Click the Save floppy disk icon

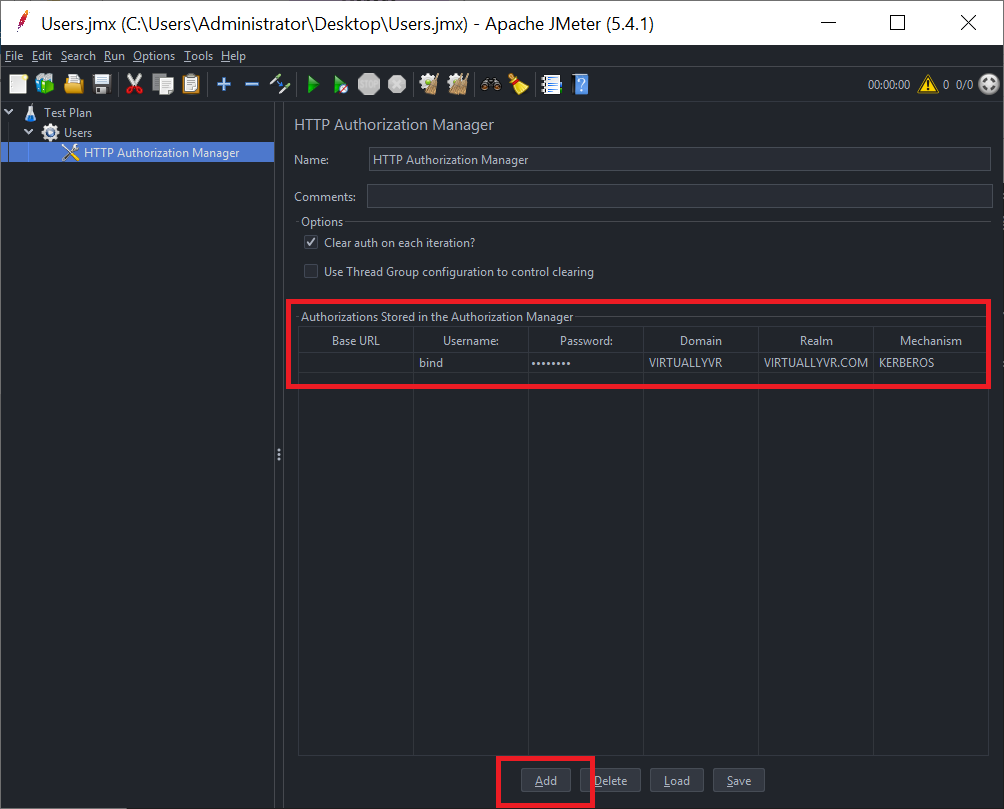tap(102, 84)
